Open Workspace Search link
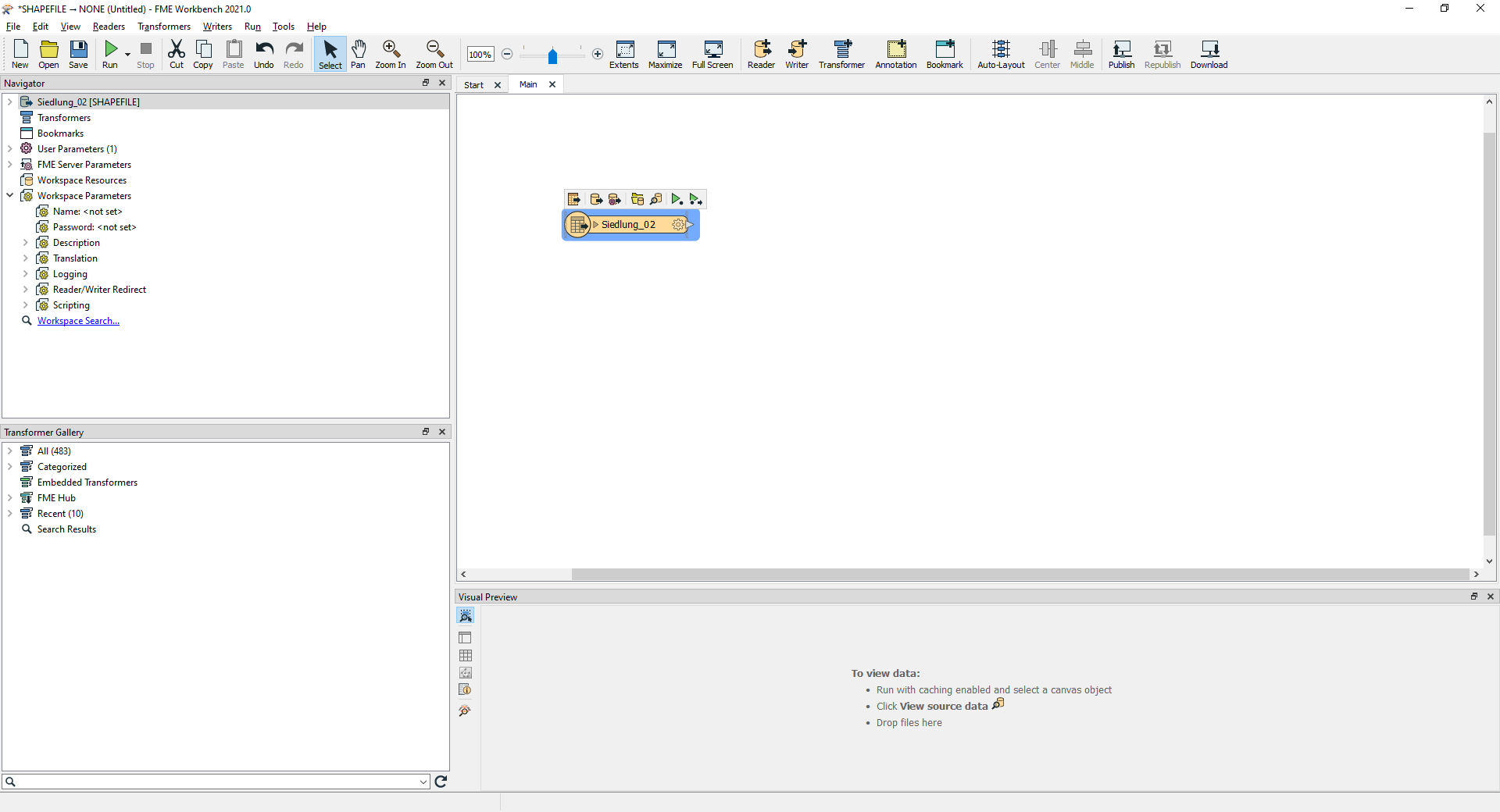1500x812 pixels. [78, 321]
